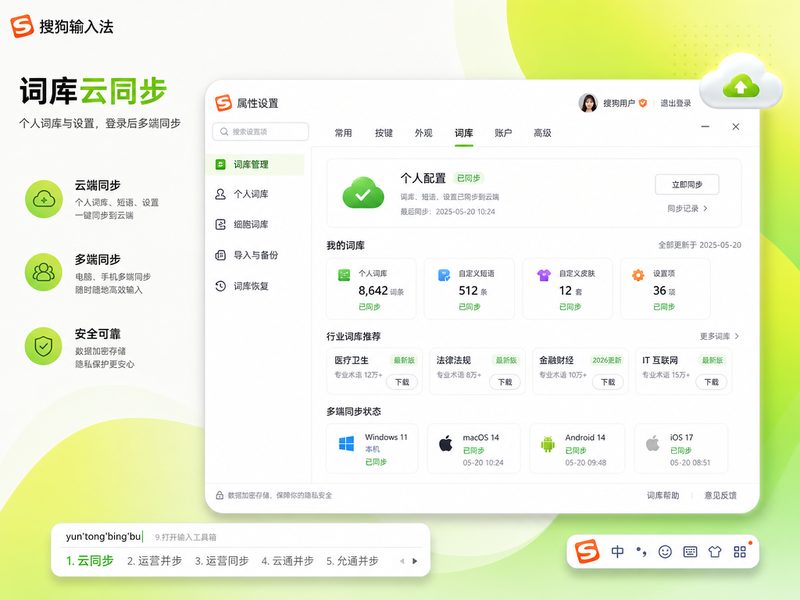800x600 pixels.
Task: Click the Android 14 robot icon
Action: pyautogui.click(x=547, y=444)
